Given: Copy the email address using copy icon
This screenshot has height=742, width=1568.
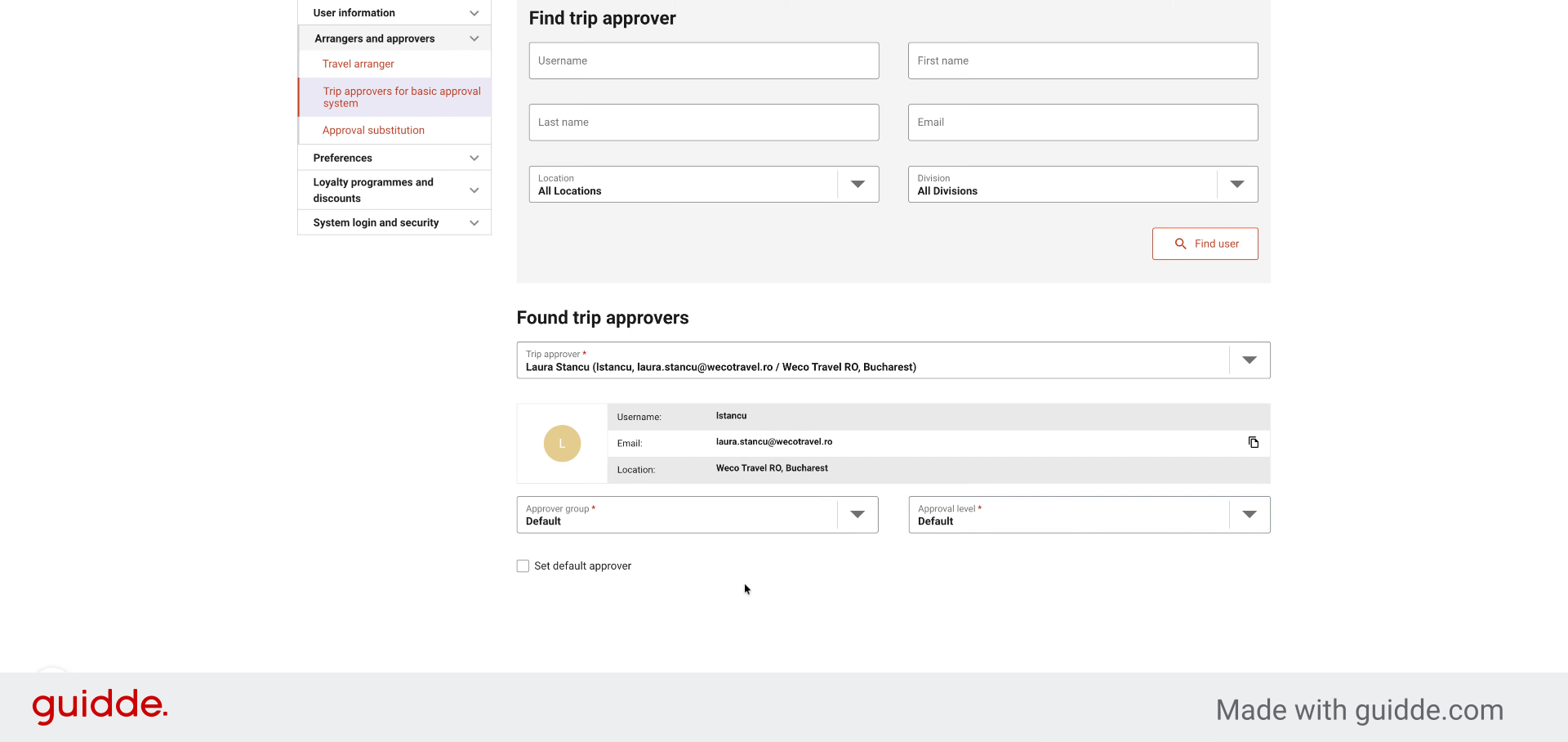Looking at the screenshot, I should [1254, 443].
